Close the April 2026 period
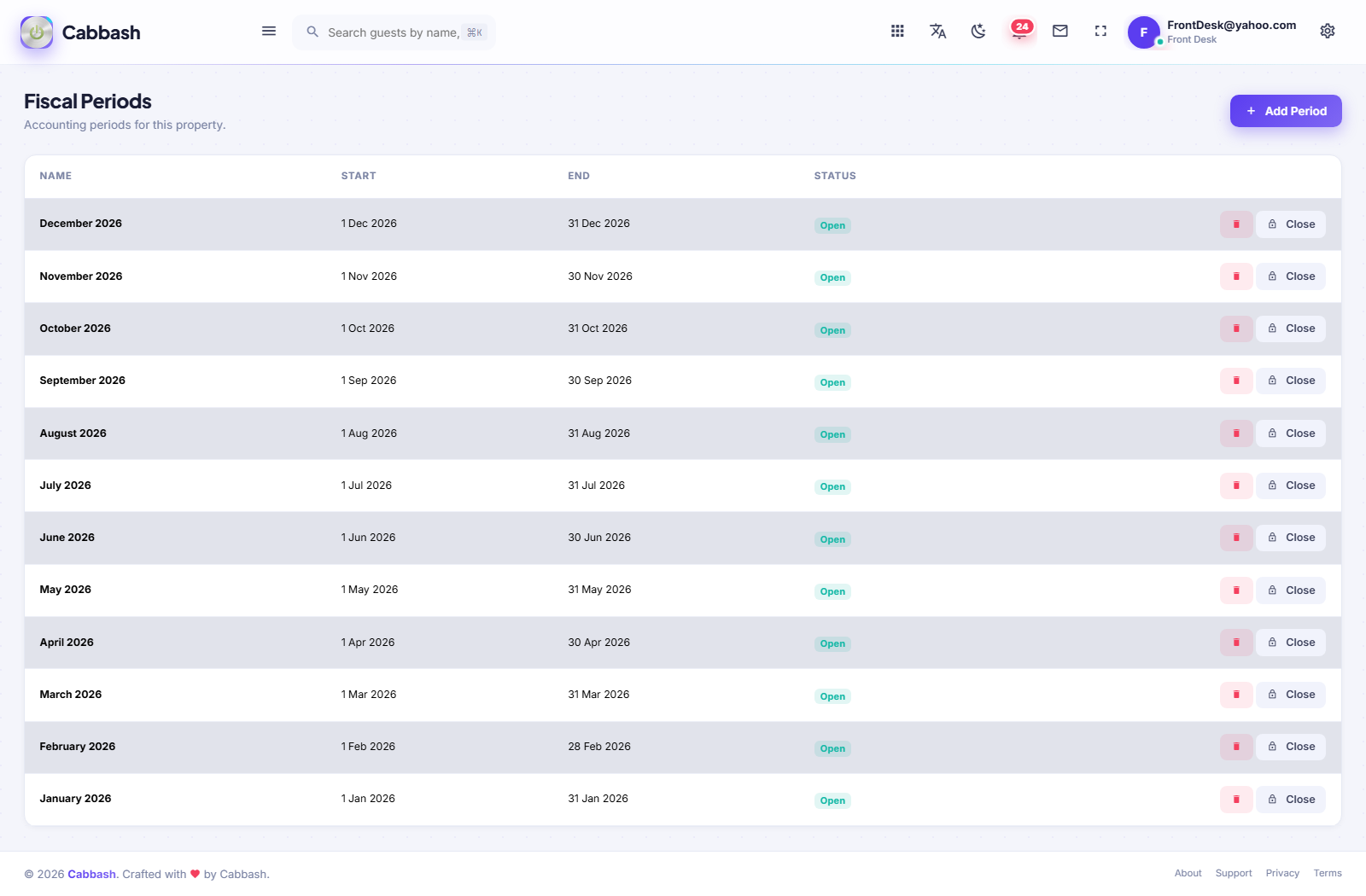The height and width of the screenshot is (896, 1366). (x=1291, y=643)
